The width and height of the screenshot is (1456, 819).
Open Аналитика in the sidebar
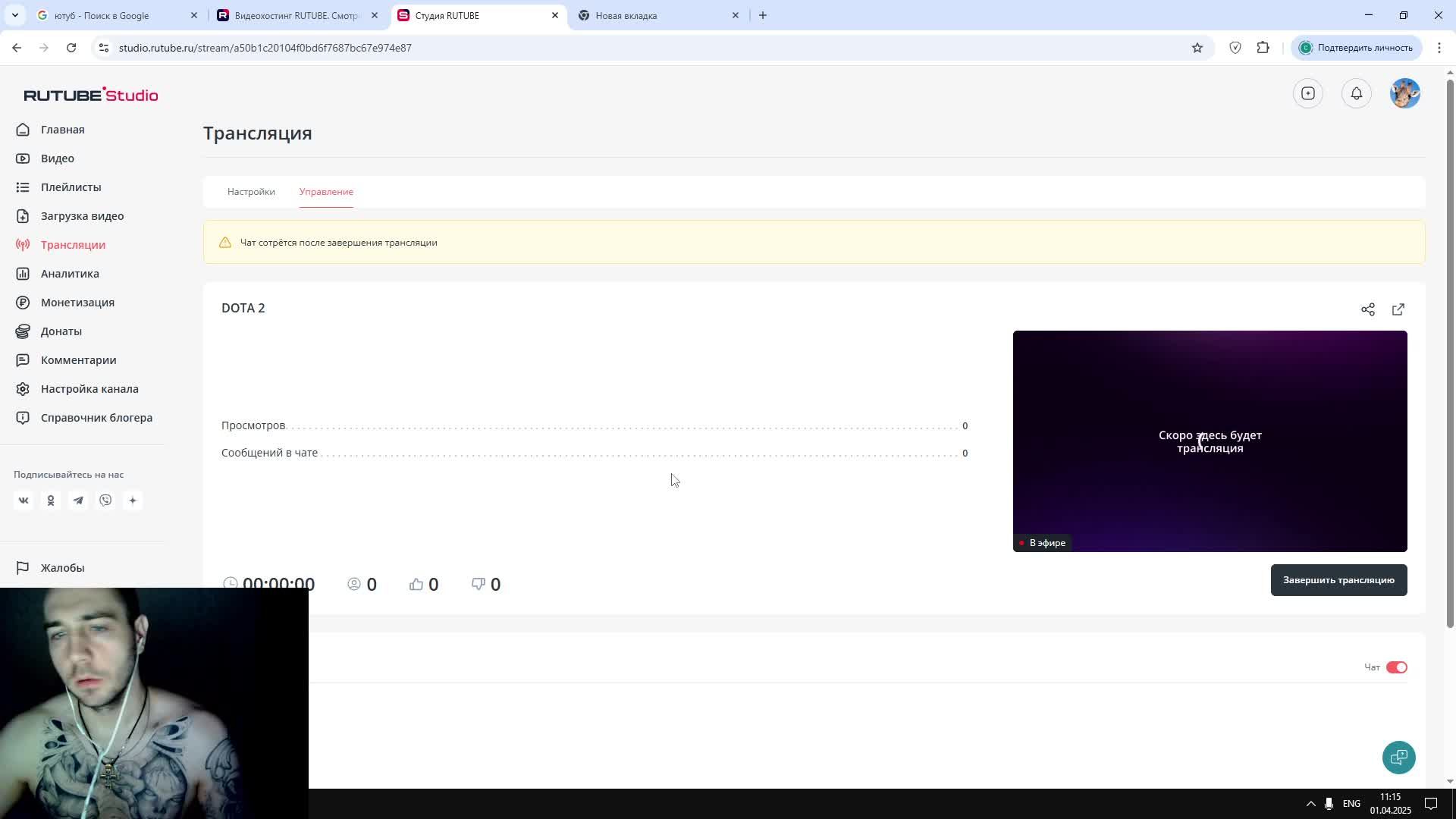[x=70, y=274]
